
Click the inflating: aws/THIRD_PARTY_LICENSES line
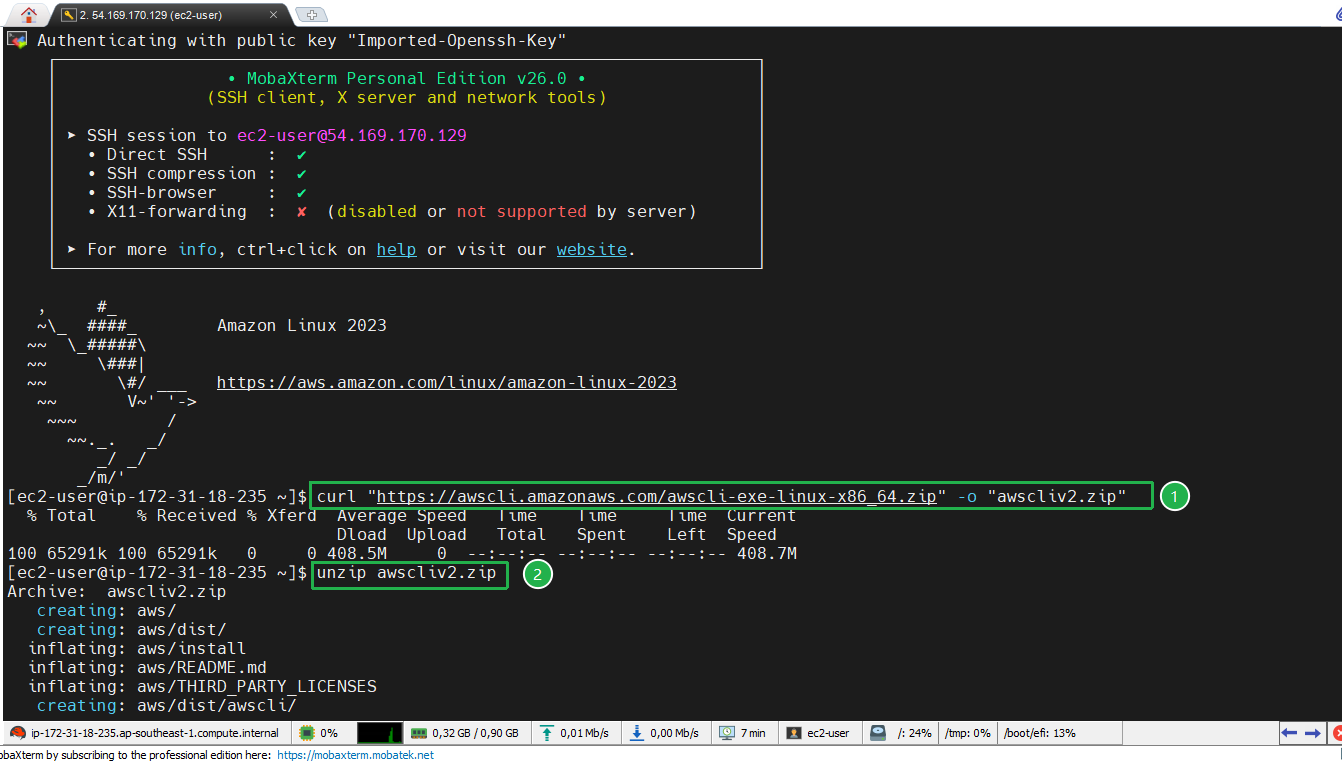(202, 687)
